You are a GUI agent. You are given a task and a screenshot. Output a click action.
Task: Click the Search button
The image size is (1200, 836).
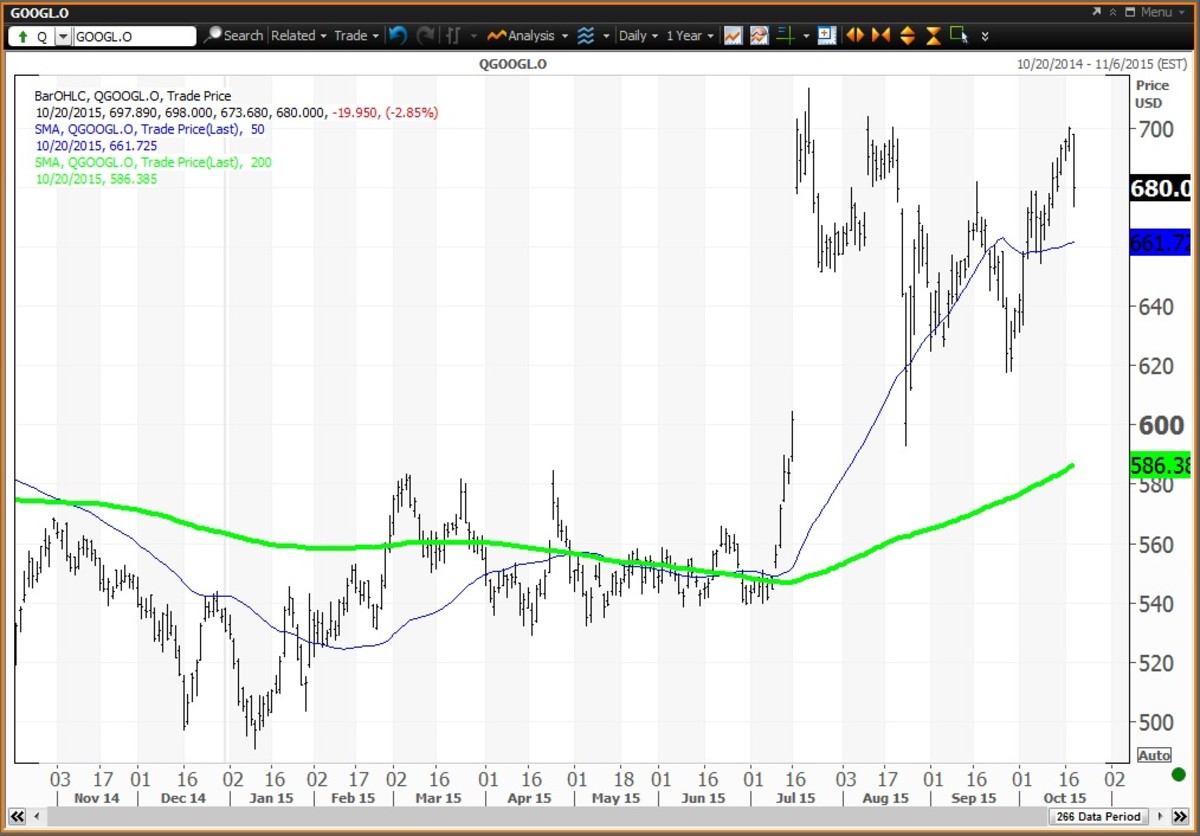click(x=234, y=35)
